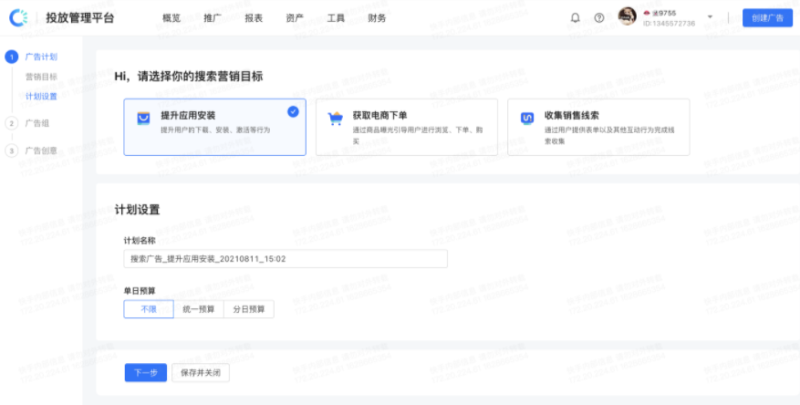800x405 pixels.
Task: Open the 报表 menu
Action: click(x=254, y=18)
